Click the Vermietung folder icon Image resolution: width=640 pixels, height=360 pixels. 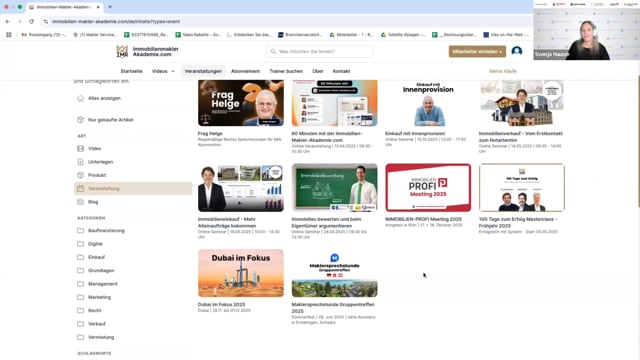tap(80, 337)
